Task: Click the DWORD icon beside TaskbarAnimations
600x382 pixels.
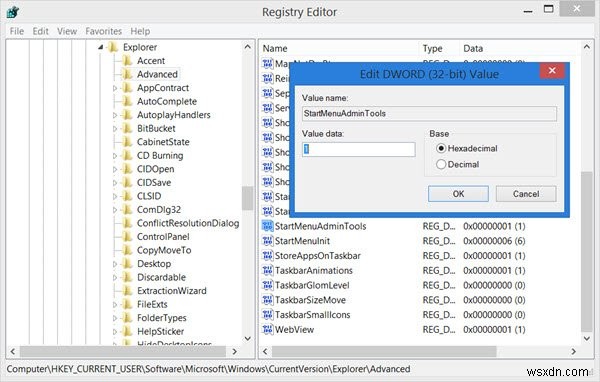Action: 267,270
